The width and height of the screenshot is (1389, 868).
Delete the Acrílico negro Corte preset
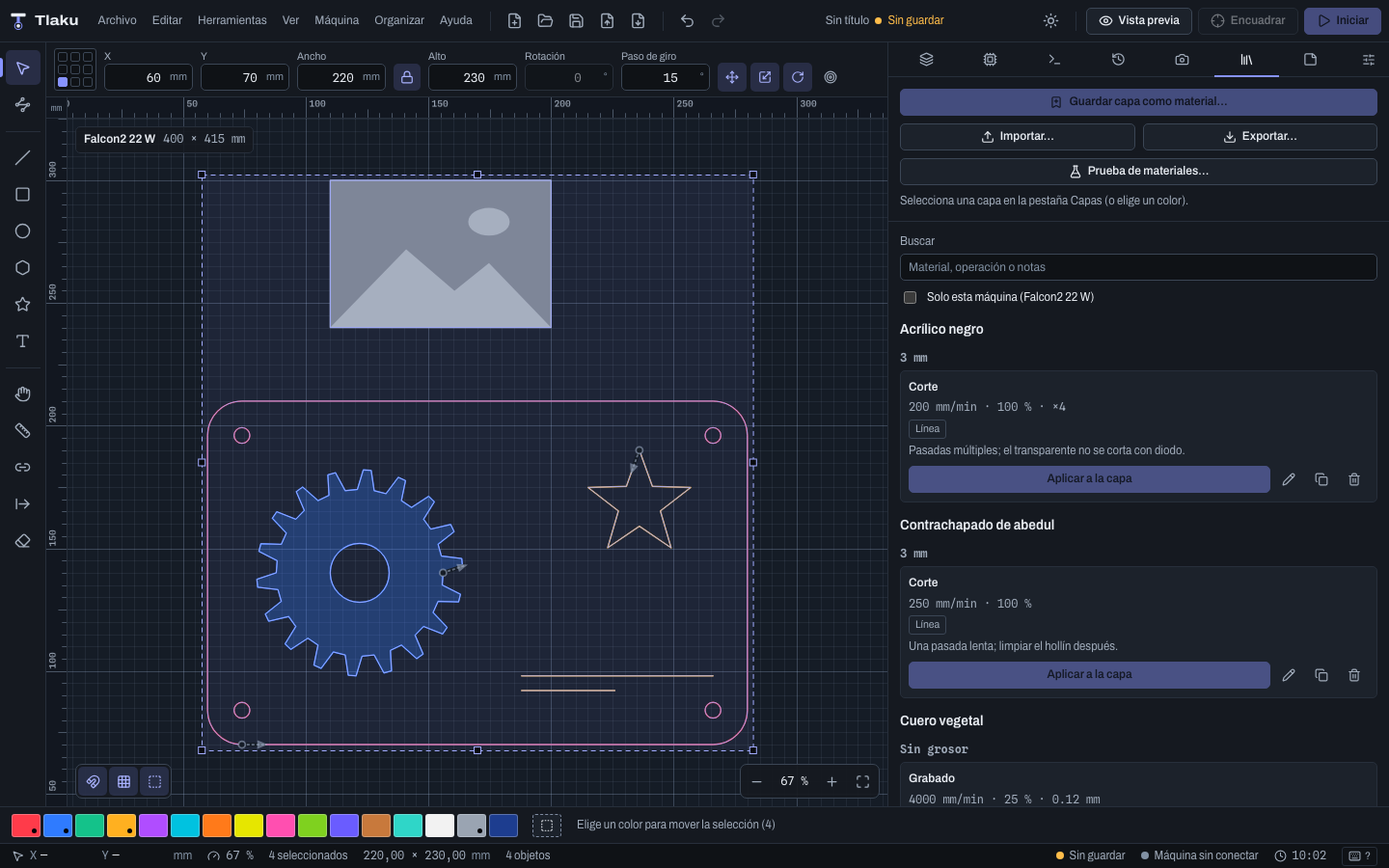coord(1354,479)
